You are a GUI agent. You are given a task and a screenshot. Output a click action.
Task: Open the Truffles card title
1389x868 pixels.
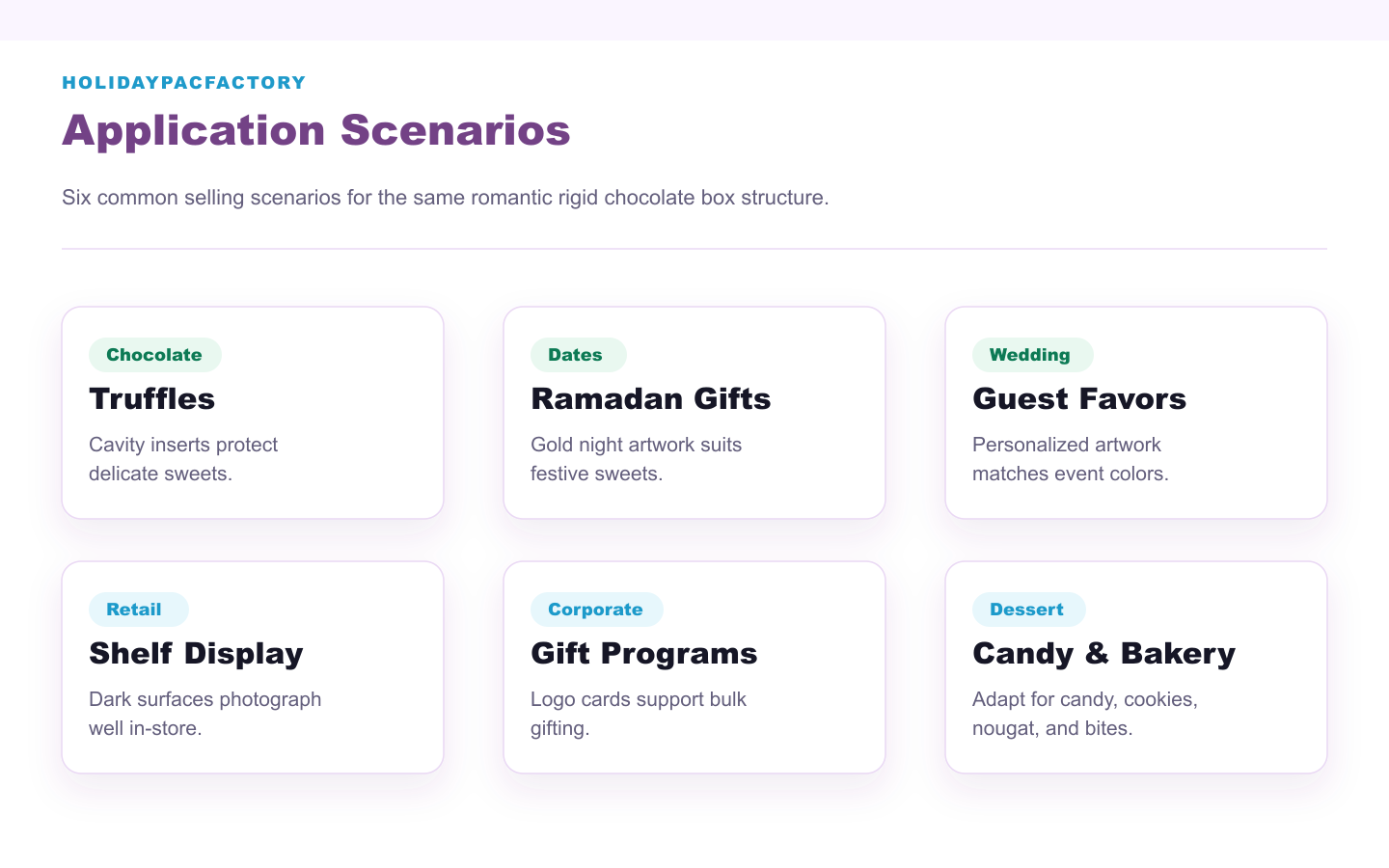click(x=151, y=399)
